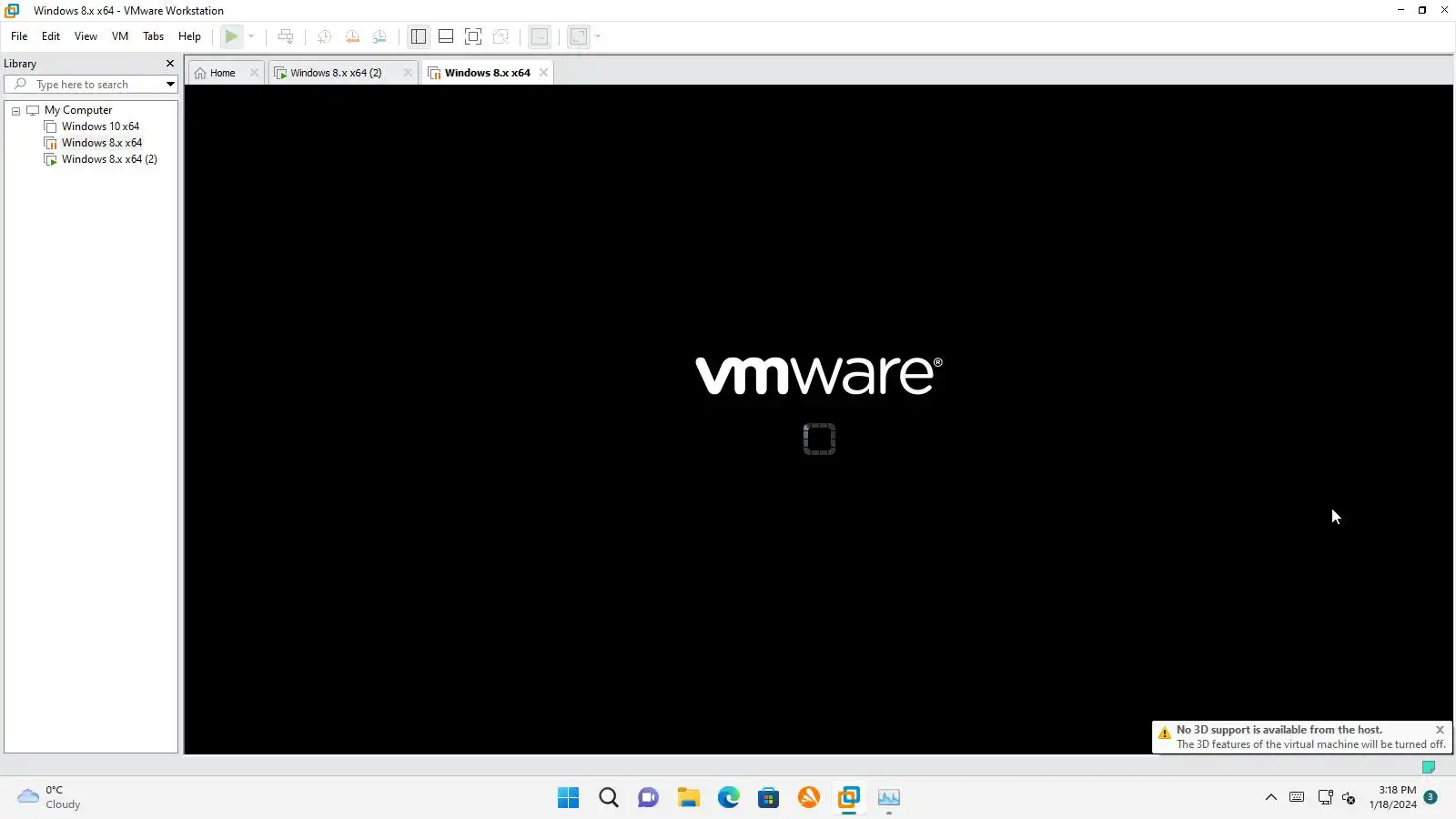Viewport: 1456px width, 819px height.
Task: Select Windows 8.x x64 (2) in the library tree
Action: click(x=109, y=159)
